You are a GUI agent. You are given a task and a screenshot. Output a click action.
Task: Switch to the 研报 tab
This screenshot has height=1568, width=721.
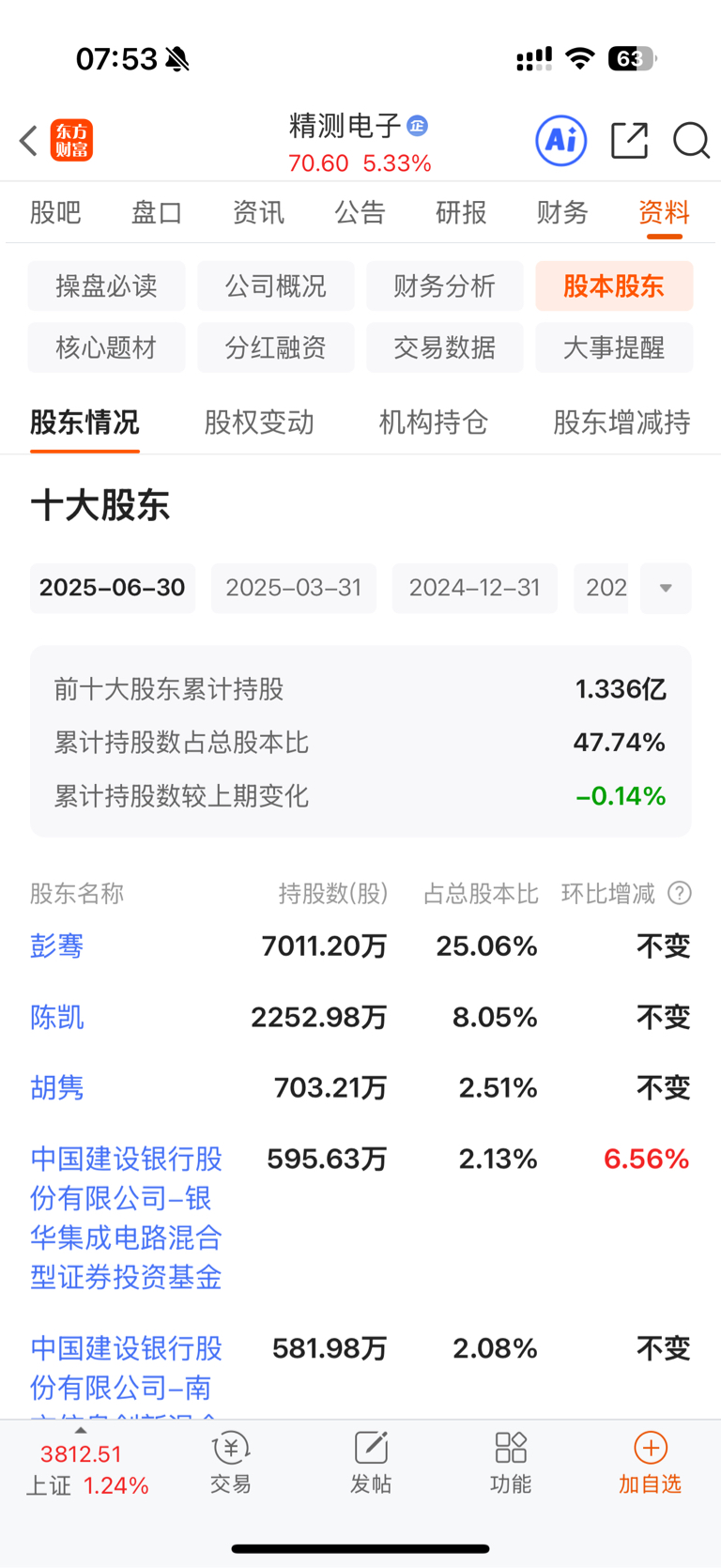(461, 212)
